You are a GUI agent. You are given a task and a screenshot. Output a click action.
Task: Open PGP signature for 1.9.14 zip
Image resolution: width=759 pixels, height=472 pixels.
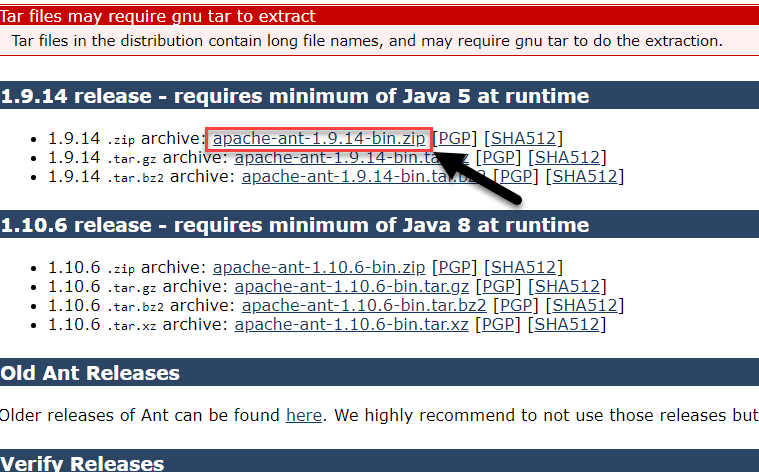455,138
